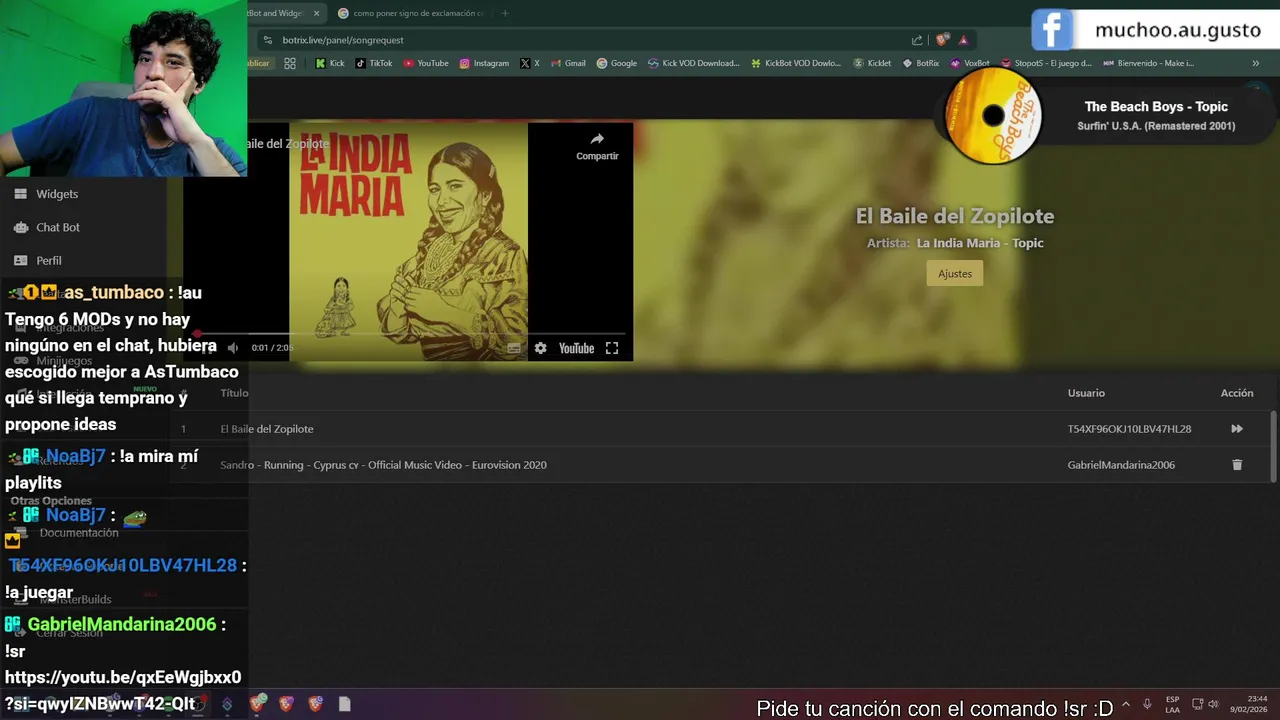Click the Ajustes button
The image size is (1280, 720).
point(955,273)
